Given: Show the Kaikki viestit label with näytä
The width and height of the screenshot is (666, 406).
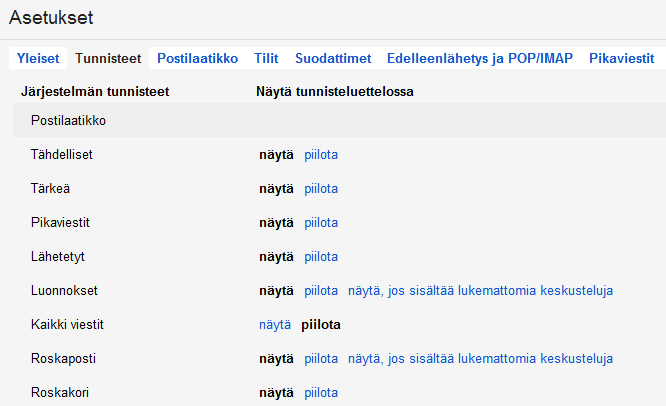Looking at the screenshot, I should point(275,325).
